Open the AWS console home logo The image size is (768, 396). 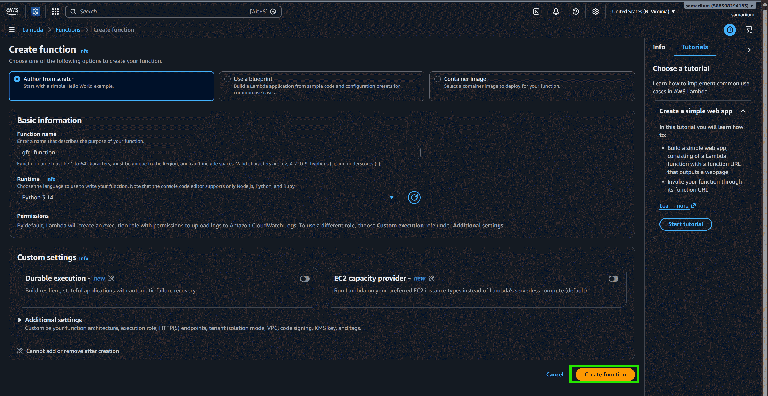[x=12, y=11]
